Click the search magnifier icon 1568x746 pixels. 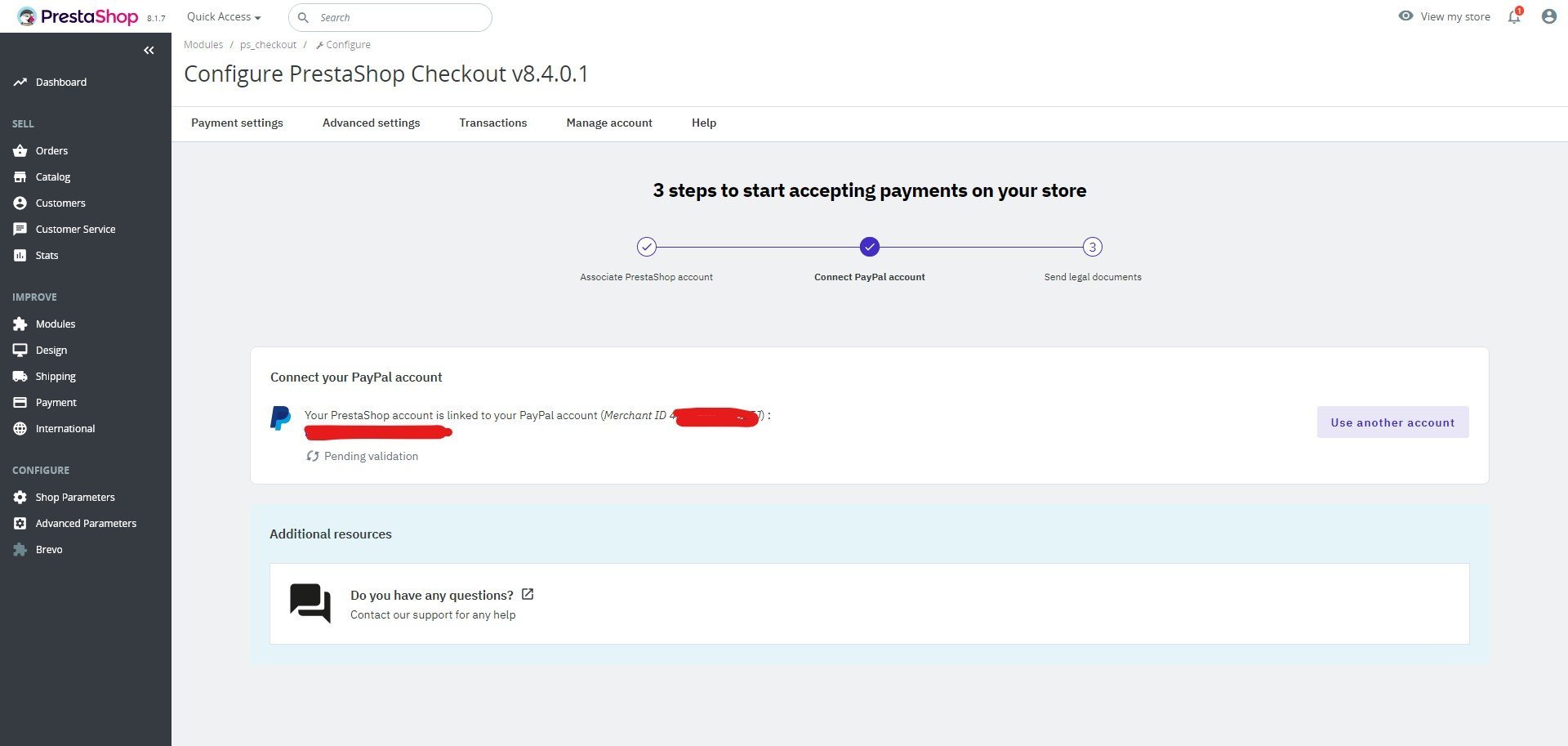point(303,17)
